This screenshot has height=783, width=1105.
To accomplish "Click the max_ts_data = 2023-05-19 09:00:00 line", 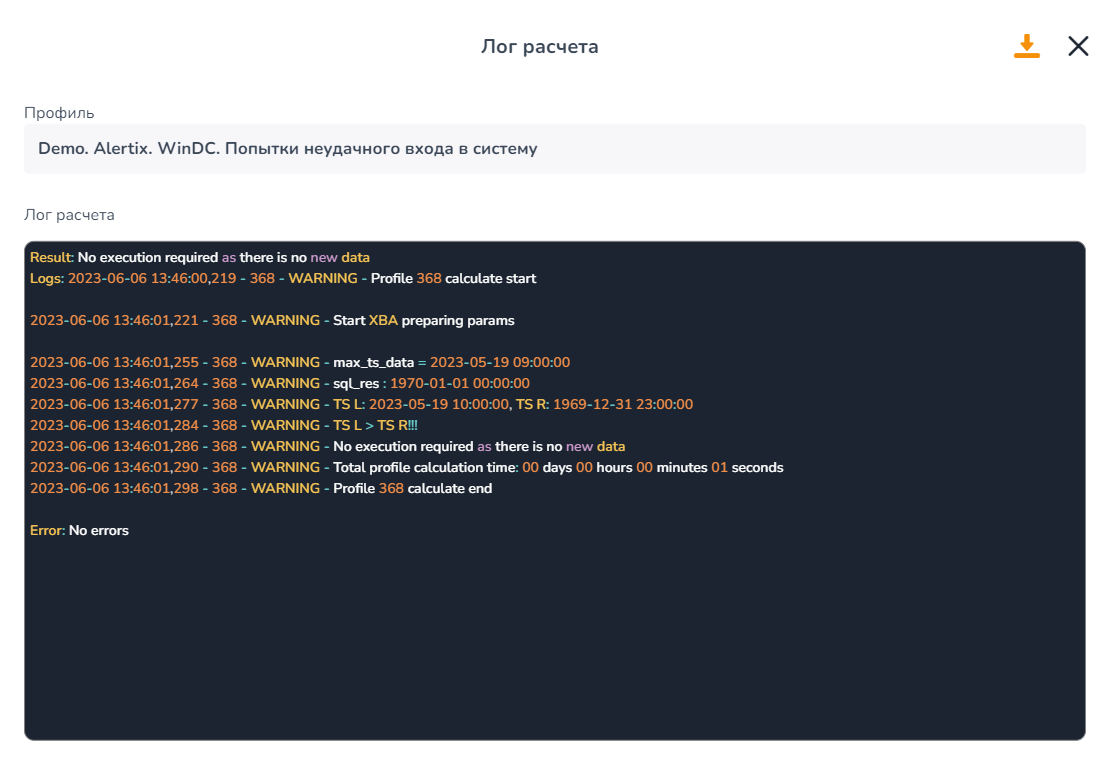I will (300, 362).
